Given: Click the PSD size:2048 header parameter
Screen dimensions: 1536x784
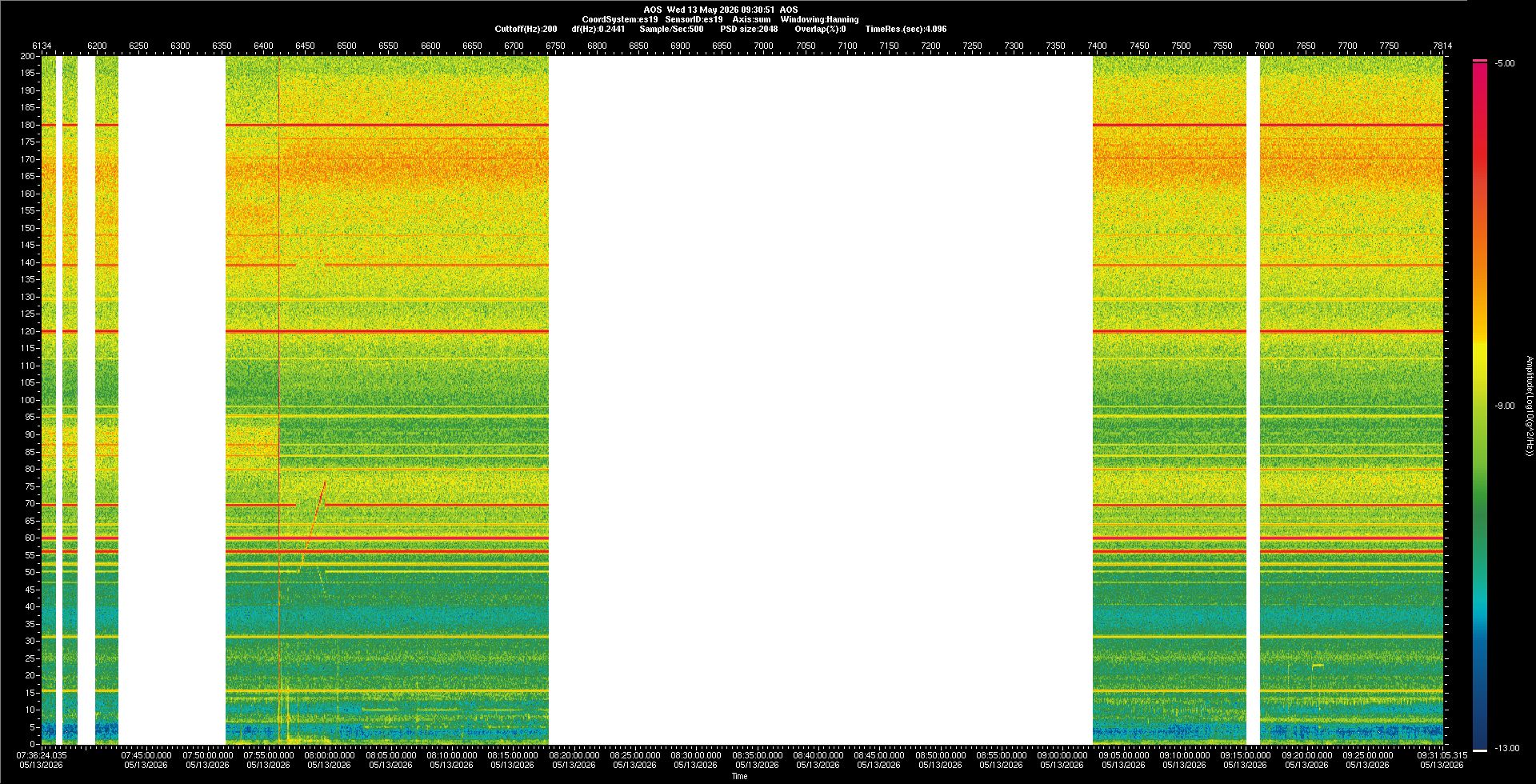Looking at the screenshot, I should click(749, 29).
